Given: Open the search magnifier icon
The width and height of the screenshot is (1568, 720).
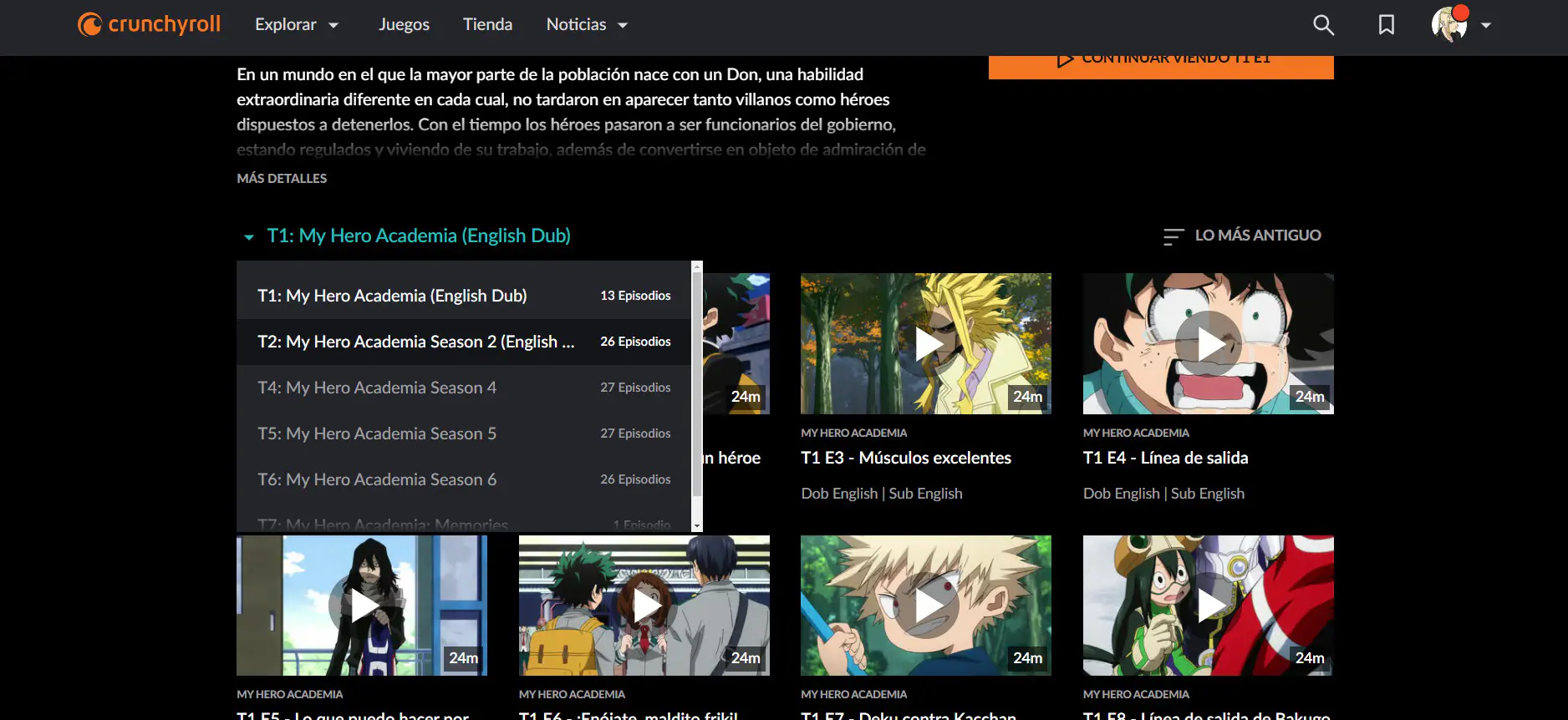Looking at the screenshot, I should tap(1323, 25).
